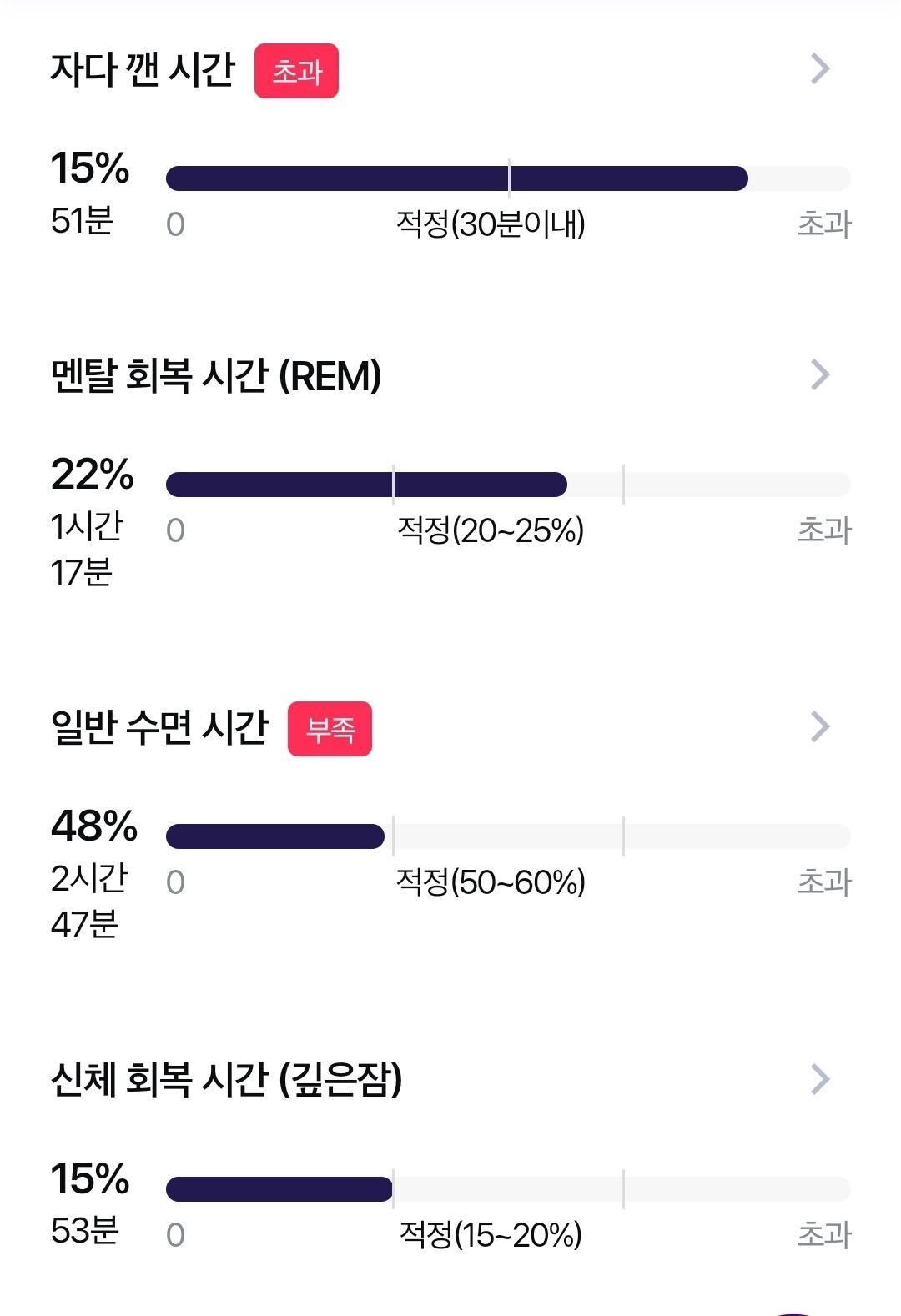
Task: Tap the red 부족 badge
Action: (330, 729)
